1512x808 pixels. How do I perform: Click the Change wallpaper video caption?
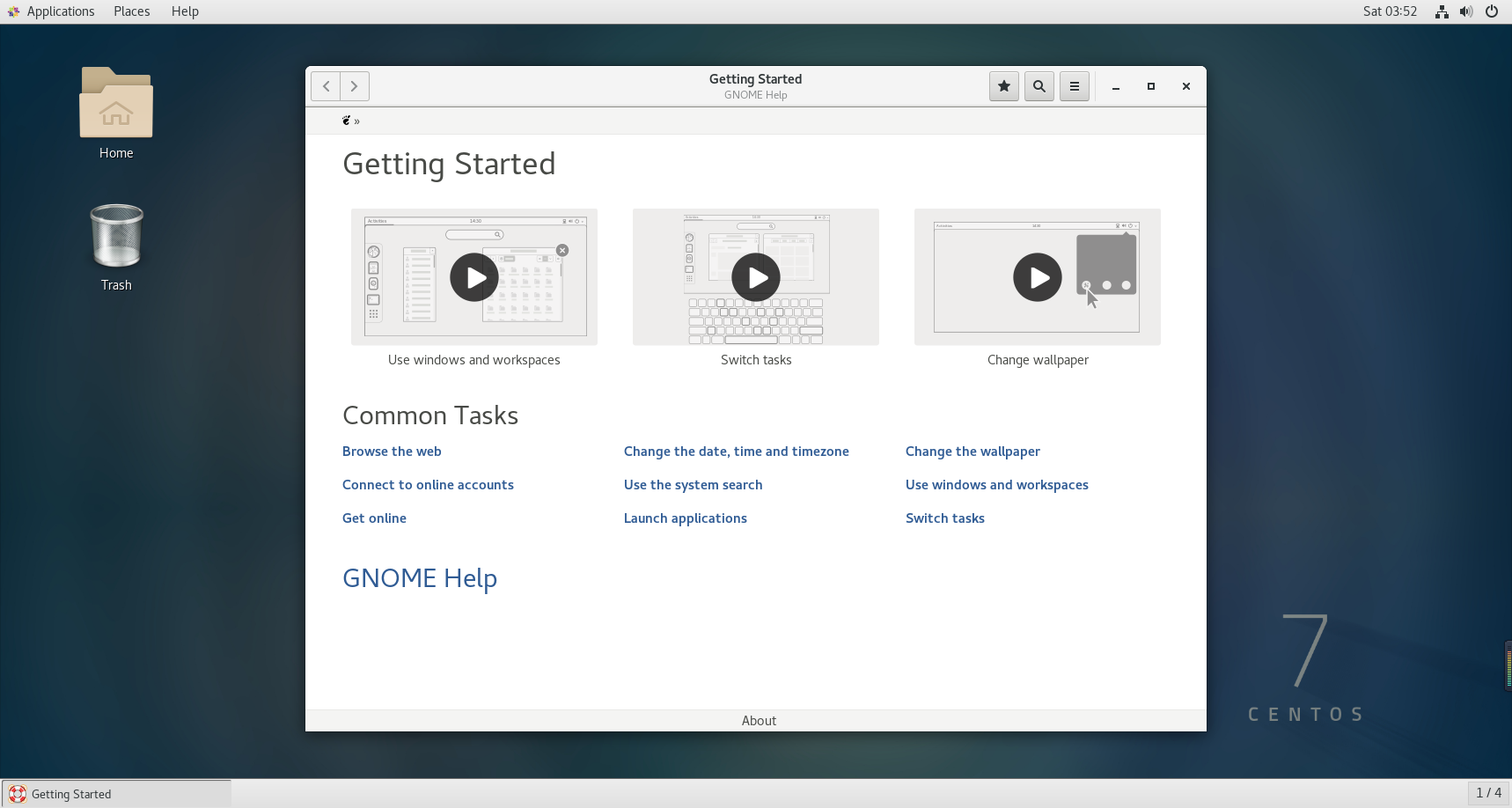pyautogui.click(x=1038, y=360)
